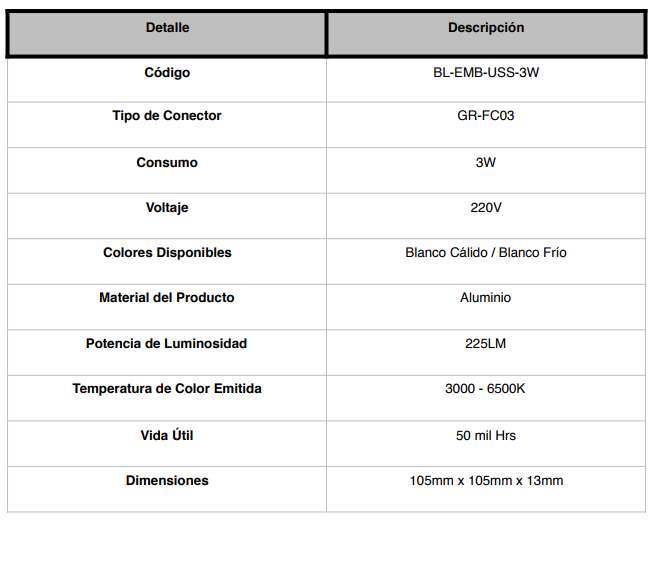This screenshot has width=663, height=566.
Task: Click the Tipo de Conector label
Action: coord(167,116)
